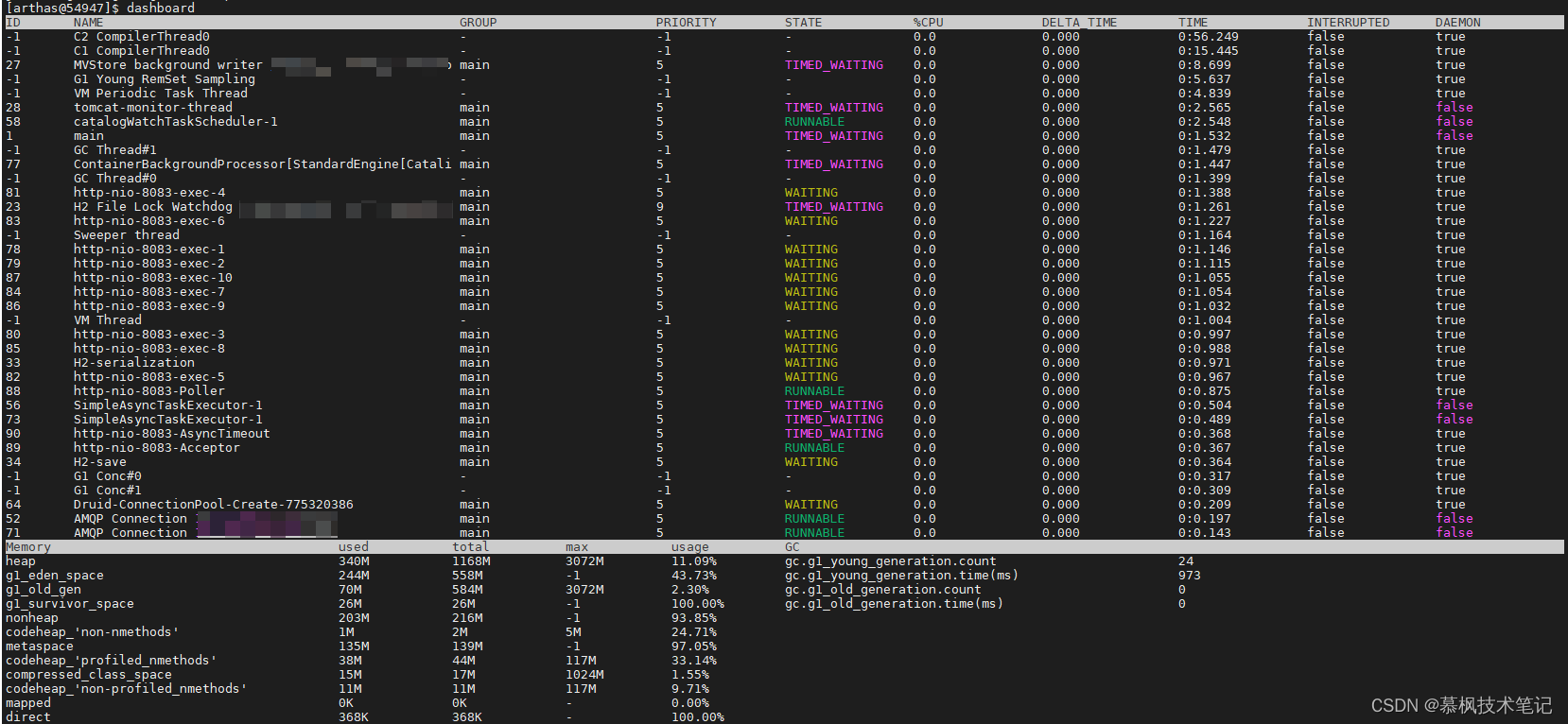The height and width of the screenshot is (724, 1568).
Task: Click the INTERRUPTED column header
Action: tap(1349, 23)
